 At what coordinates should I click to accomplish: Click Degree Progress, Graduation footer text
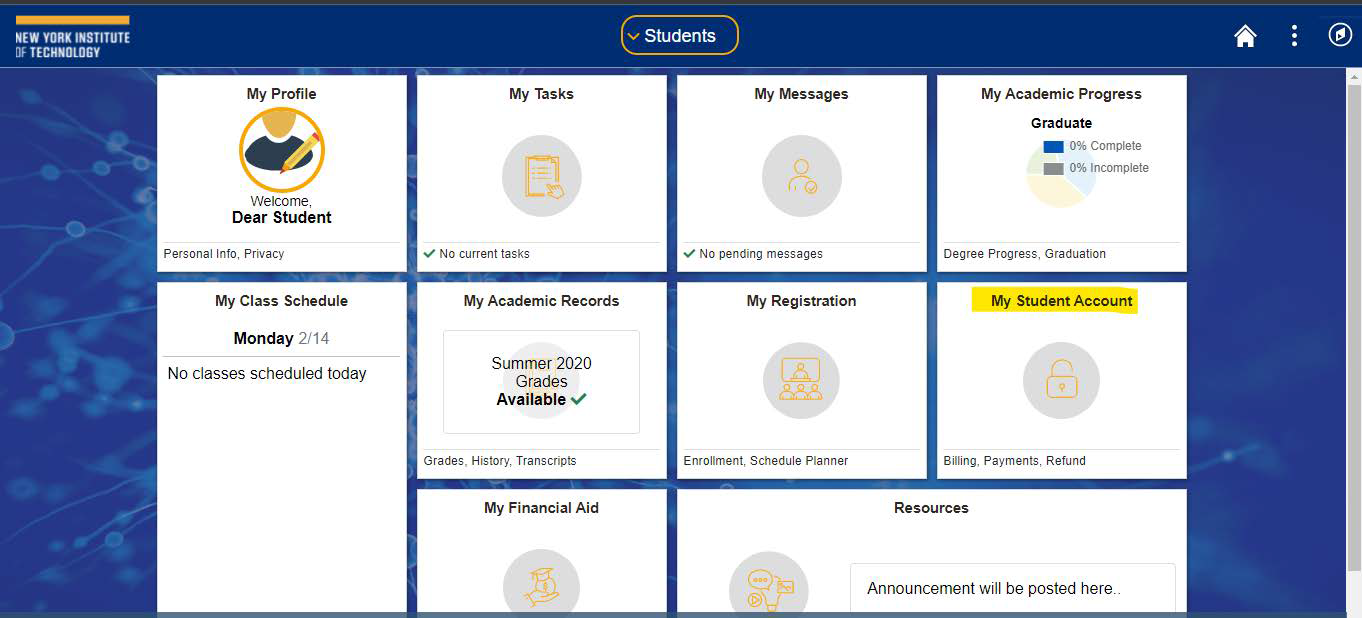[1024, 254]
